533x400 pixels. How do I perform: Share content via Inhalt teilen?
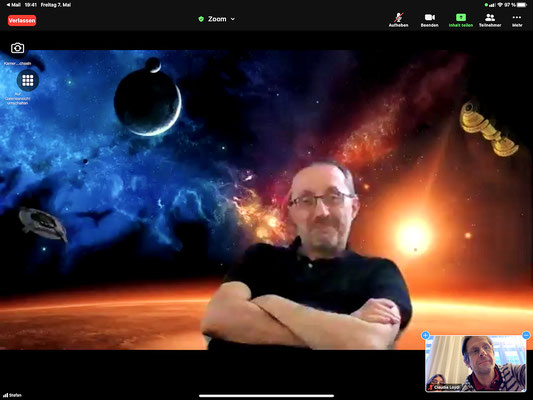point(461,20)
